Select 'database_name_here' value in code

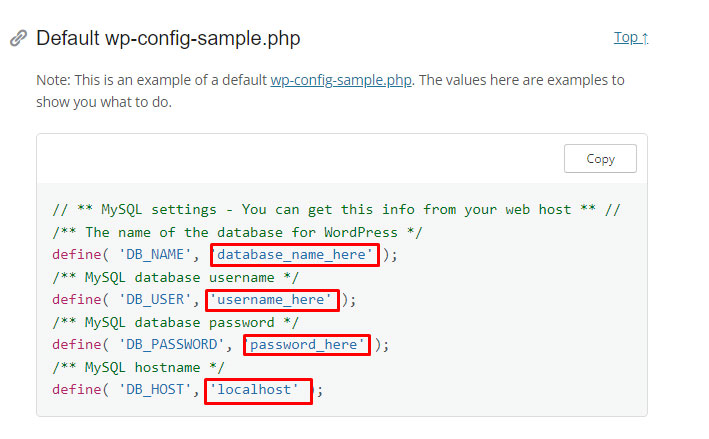pyautogui.click(x=291, y=255)
